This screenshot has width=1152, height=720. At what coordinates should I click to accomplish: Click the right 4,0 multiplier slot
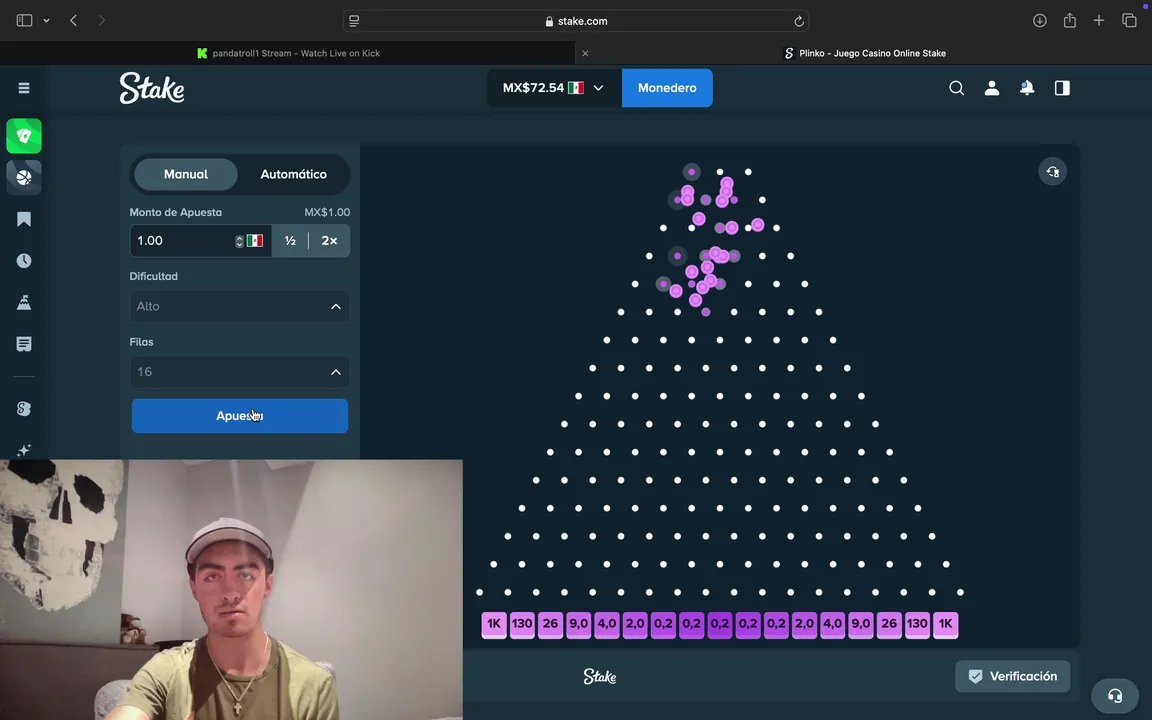click(832, 624)
